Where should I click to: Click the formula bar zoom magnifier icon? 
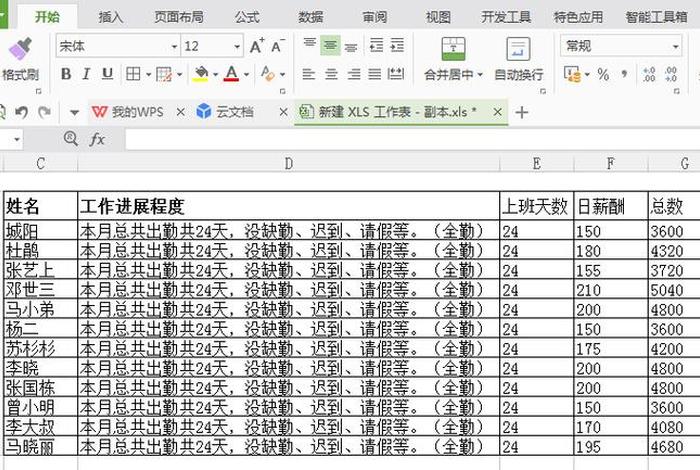(71, 139)
